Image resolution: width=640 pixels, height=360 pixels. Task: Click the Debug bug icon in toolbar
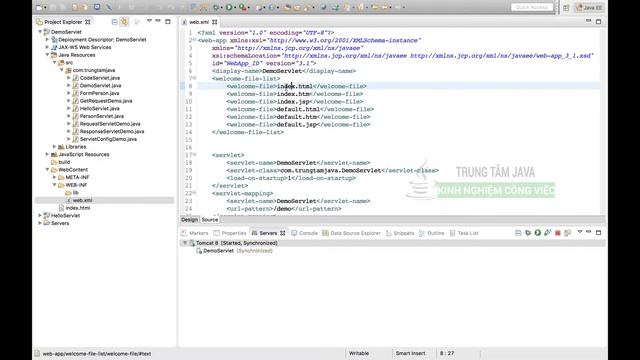(x=216, y=7)
